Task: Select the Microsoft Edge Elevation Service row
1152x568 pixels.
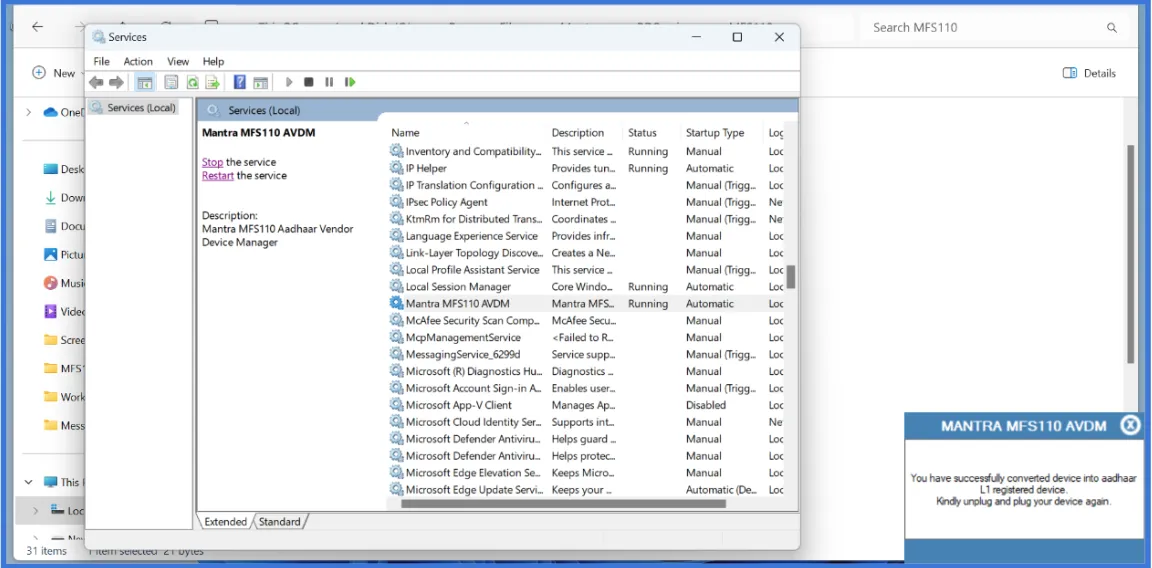Action: tap(586, 472)
